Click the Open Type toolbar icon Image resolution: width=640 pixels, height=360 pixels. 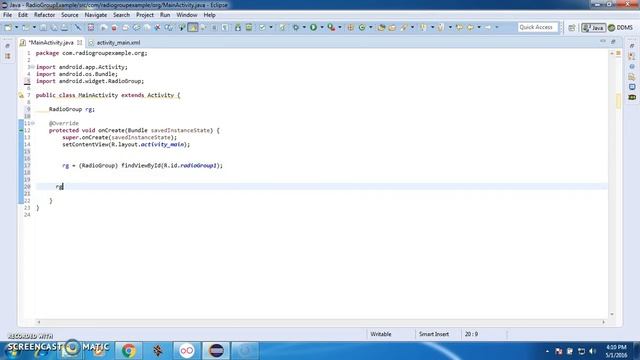click(x=381, y=27)
